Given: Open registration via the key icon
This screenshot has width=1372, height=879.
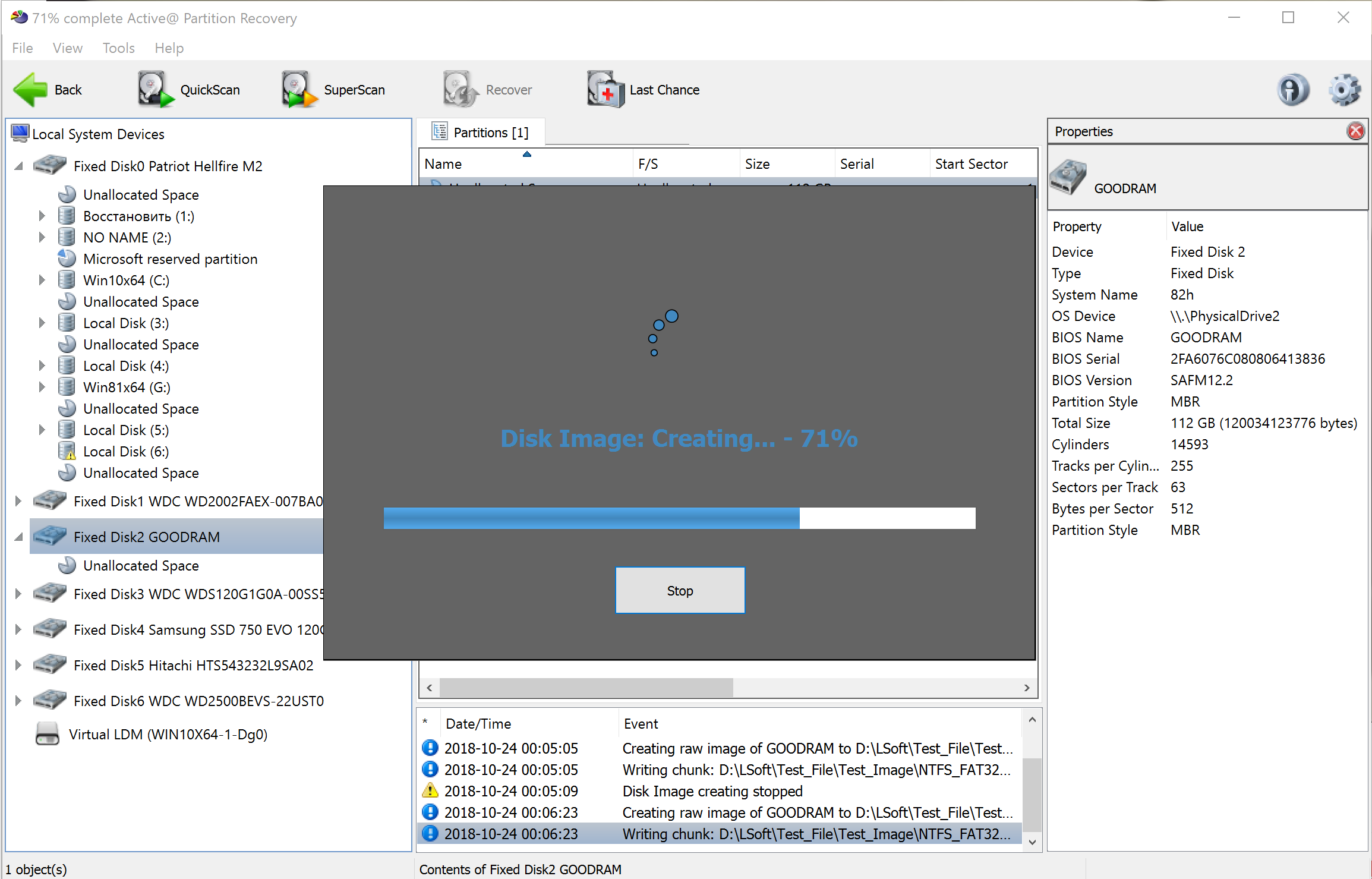Looking at the screenshot, I should [x=1293, y=89].
